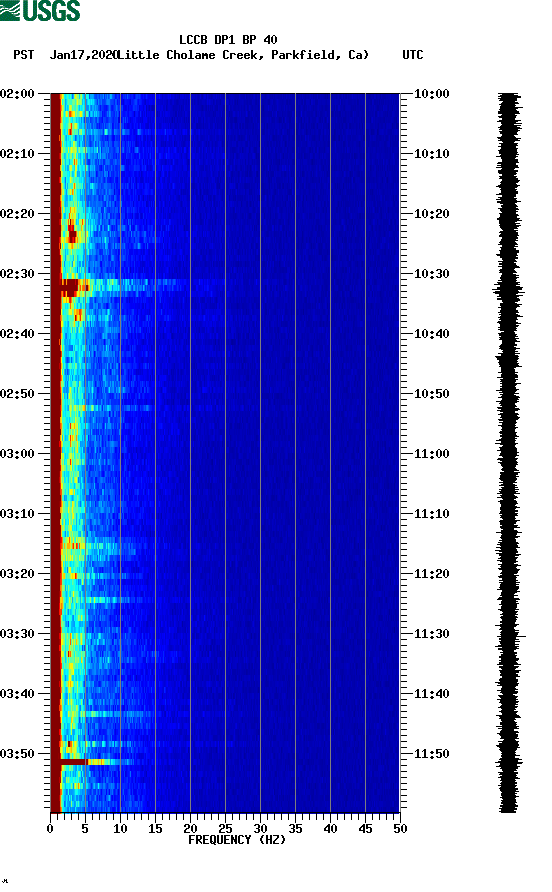Image resolution: width=552 pixels, height=892 pixels.
Task: Click the 11:00 UTC time label
Action: (431, 453)
